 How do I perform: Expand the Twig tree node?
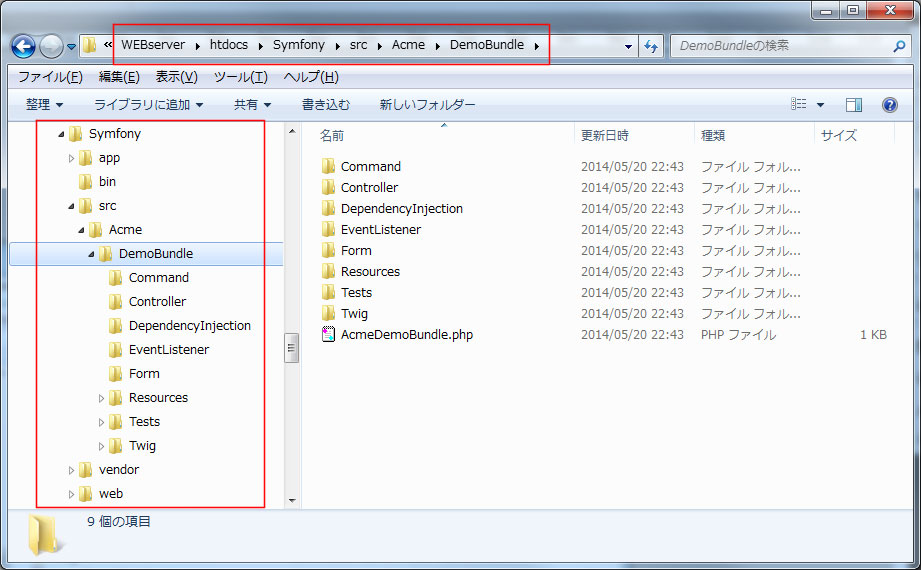[101, 447]
